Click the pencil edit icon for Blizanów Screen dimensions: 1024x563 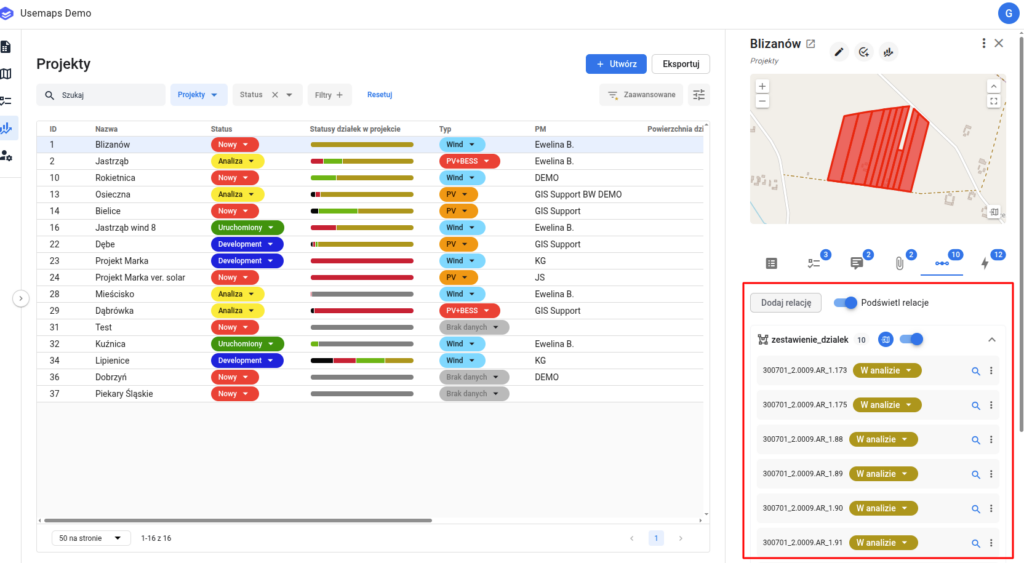point(839,52)
